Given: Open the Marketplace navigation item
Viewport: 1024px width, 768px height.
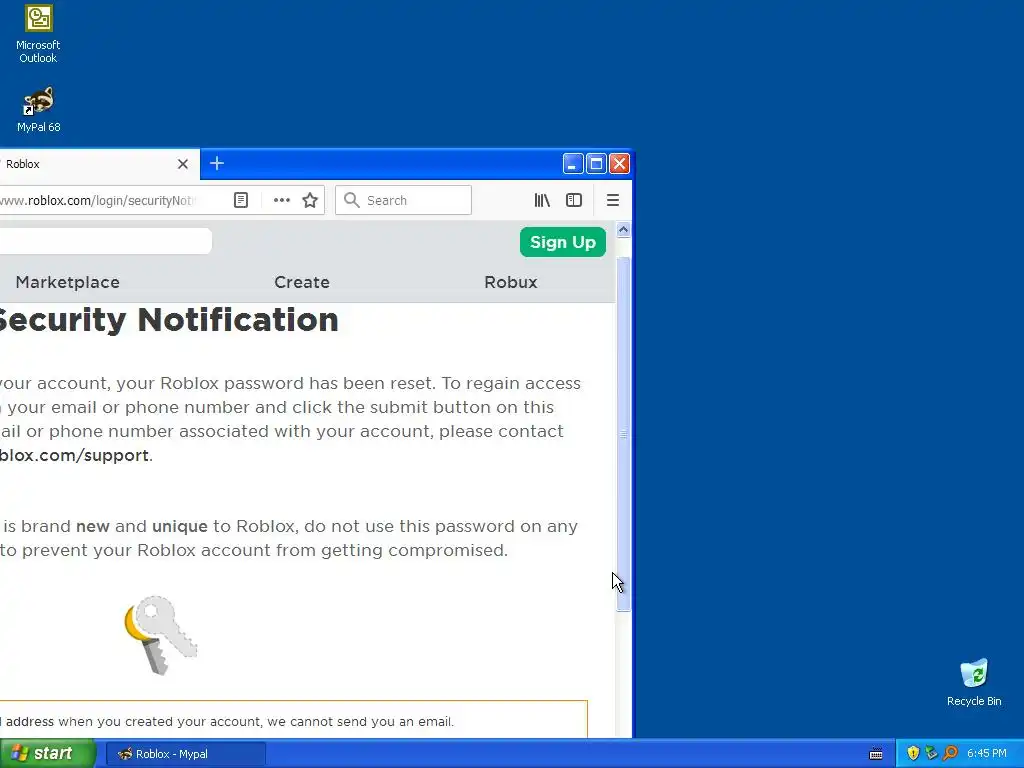Looking at the screenshot, I should pos(68,282).
